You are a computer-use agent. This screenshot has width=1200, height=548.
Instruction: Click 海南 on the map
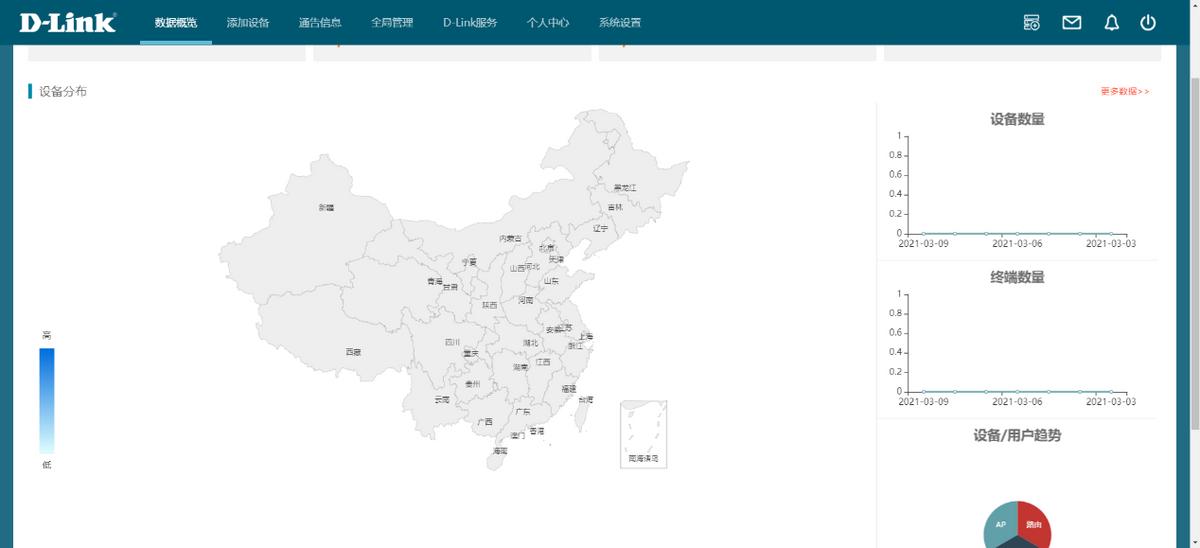click(499, 451)
